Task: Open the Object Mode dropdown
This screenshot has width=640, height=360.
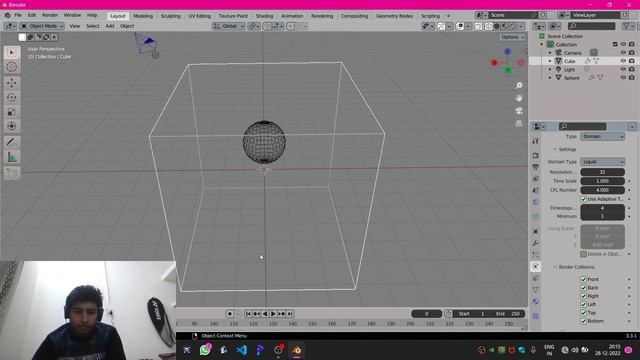Action: pos(42,26)
